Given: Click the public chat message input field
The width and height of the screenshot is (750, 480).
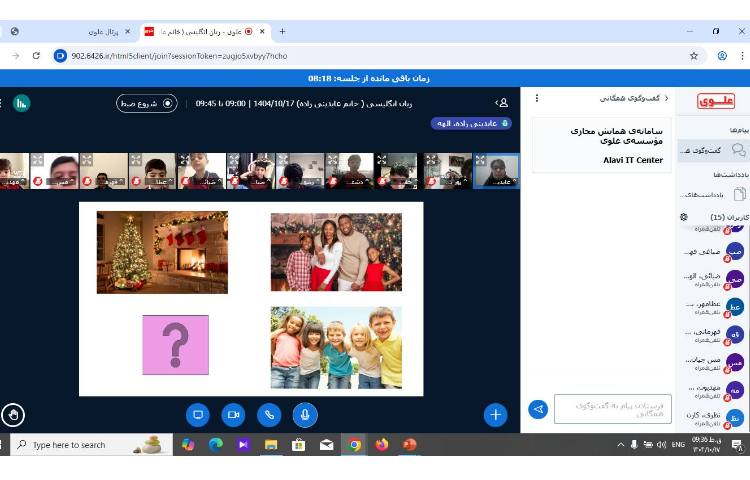Looking at the screenshot, I should (x=612, y=409).
